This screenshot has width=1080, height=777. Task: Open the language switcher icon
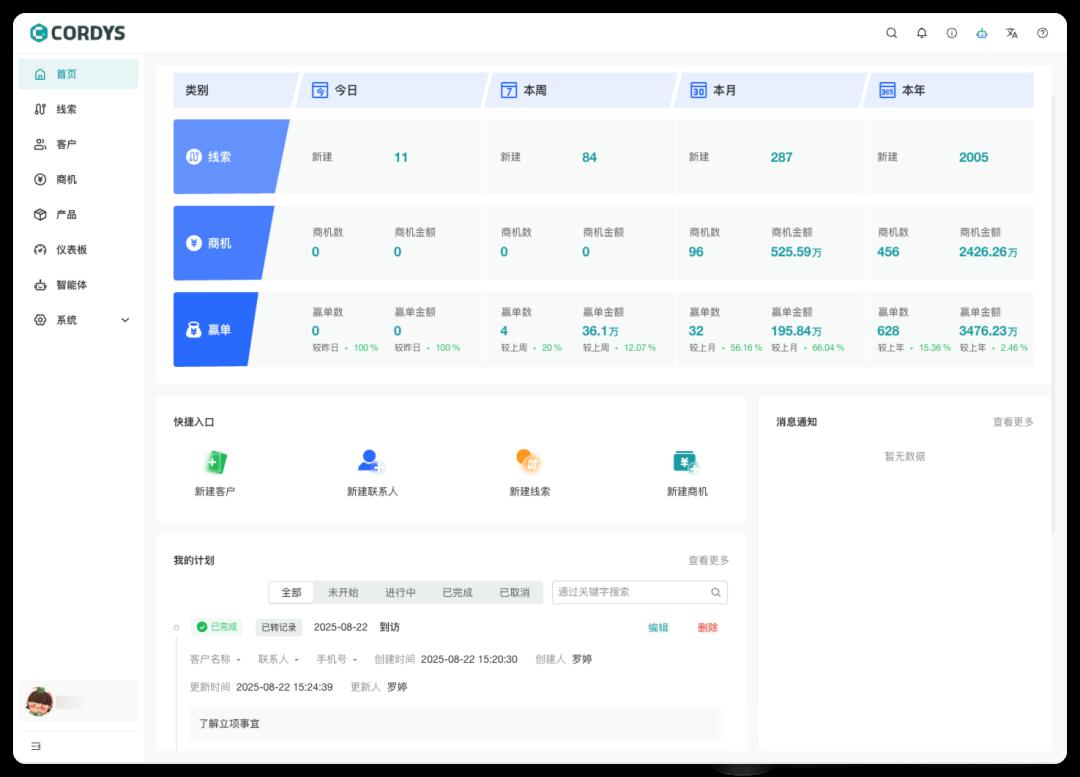(1012, 33)
